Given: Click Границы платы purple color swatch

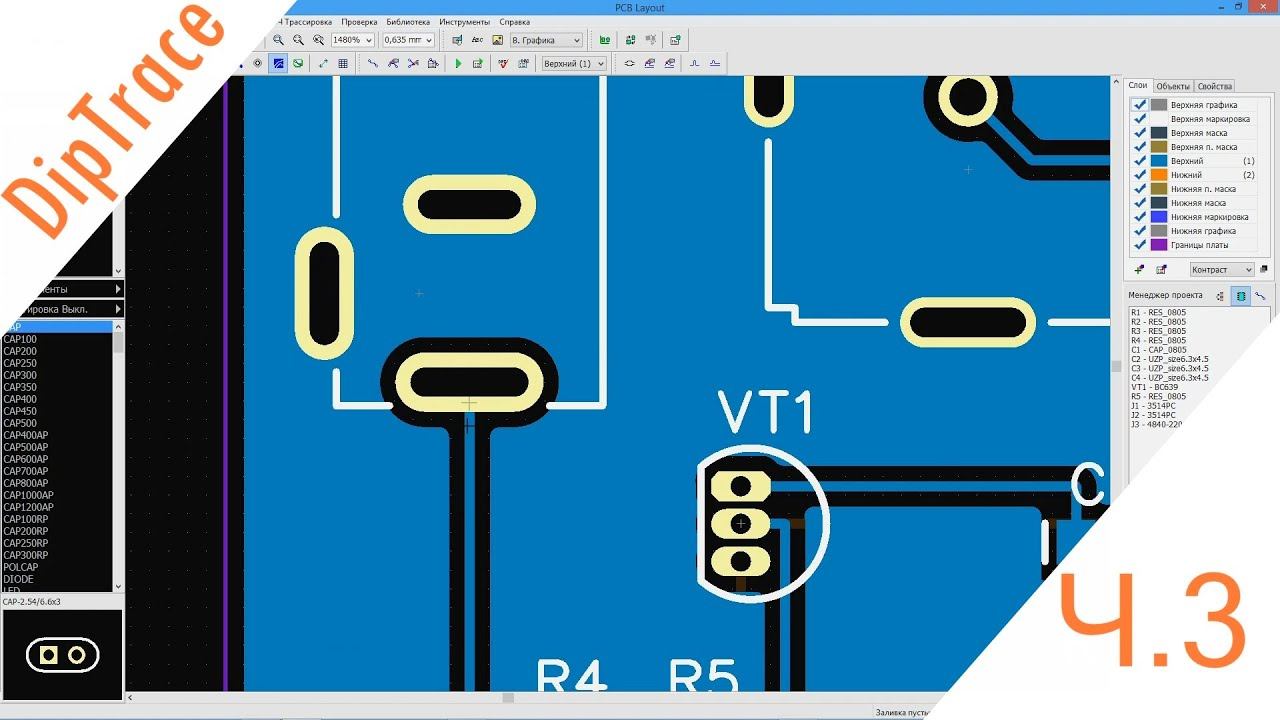Looking at the screenshot, I should coord(1159,244).
